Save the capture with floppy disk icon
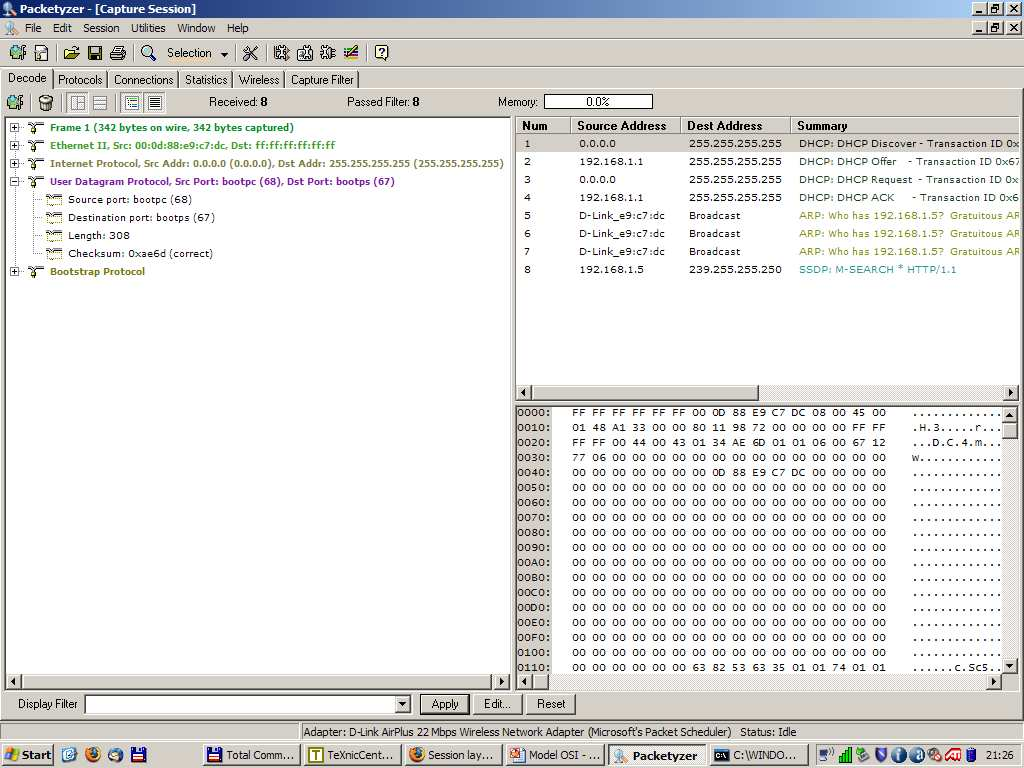The image size is (1024, 768). click(x=95, y=53)
